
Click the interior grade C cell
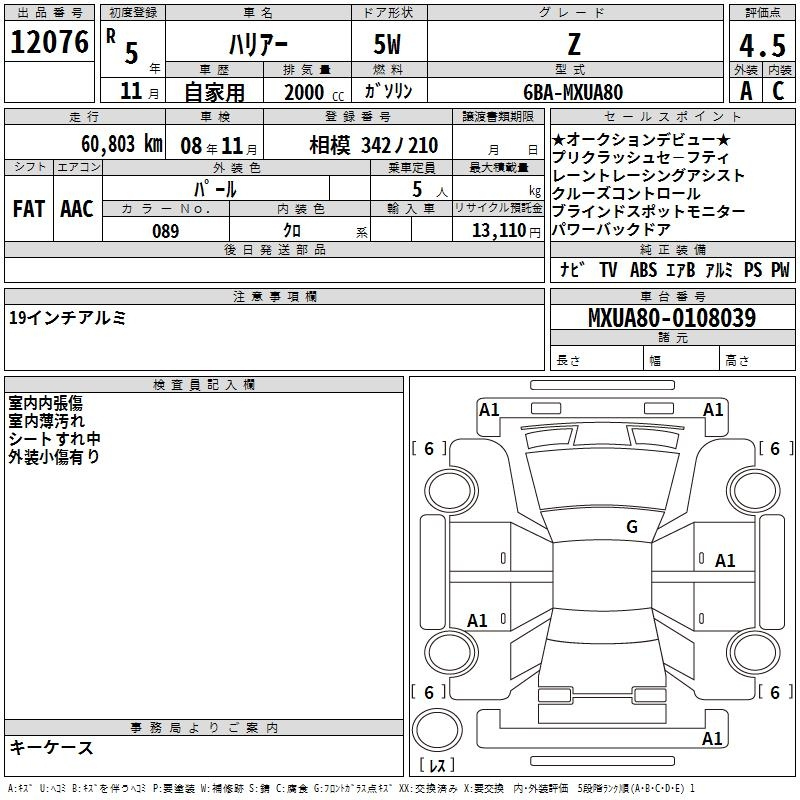click(778, 91)
